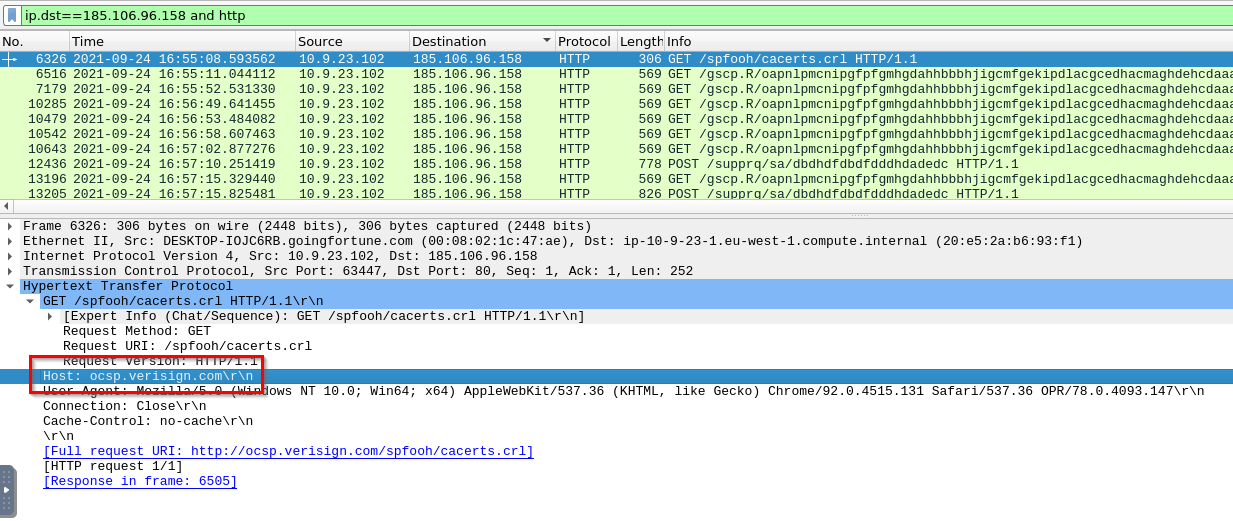
Task: Collapse the Hypertext Transfer Protocol section
Action: tap(10, 287)
